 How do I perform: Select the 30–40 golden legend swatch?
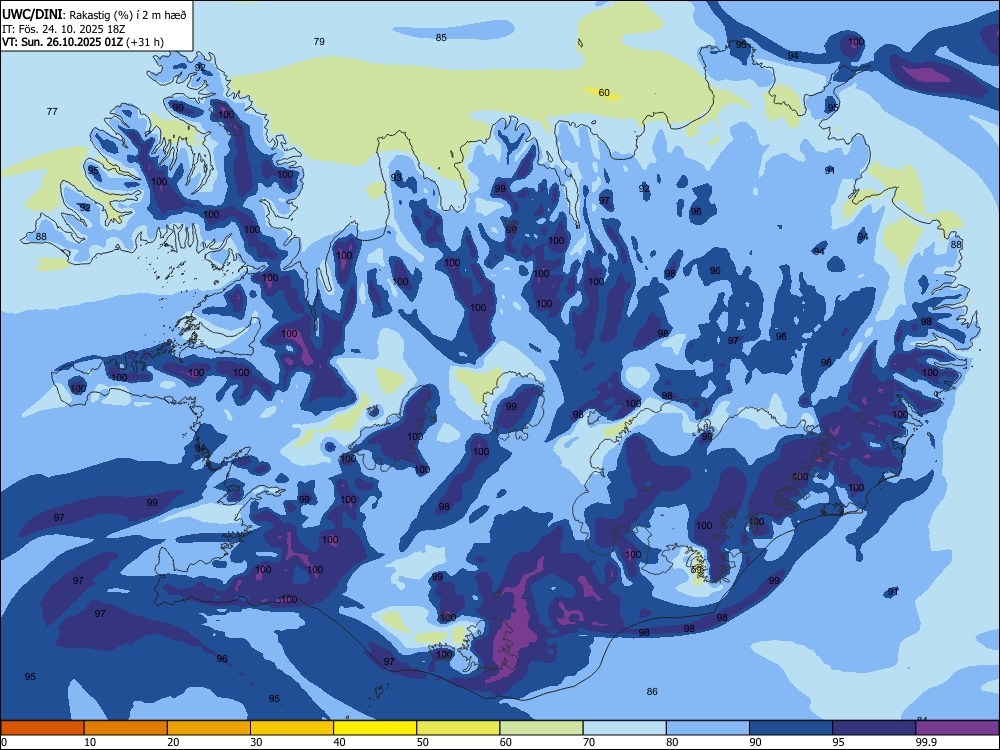coord(292,728)
